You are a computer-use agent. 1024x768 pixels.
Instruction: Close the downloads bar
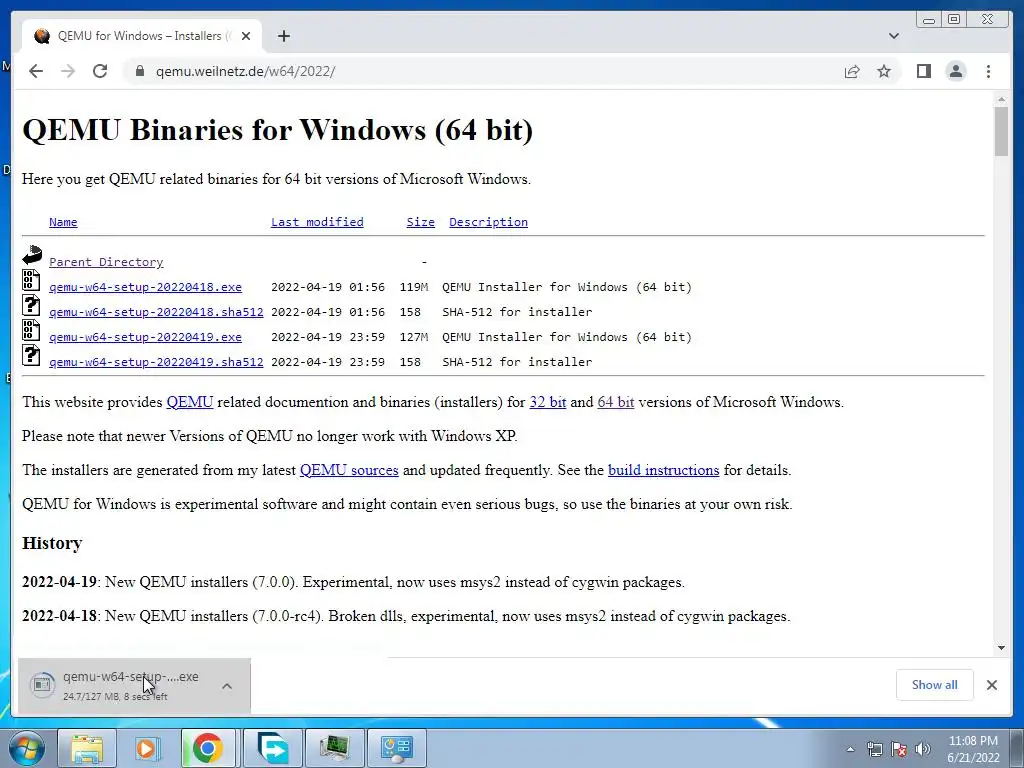pos(992,684)
